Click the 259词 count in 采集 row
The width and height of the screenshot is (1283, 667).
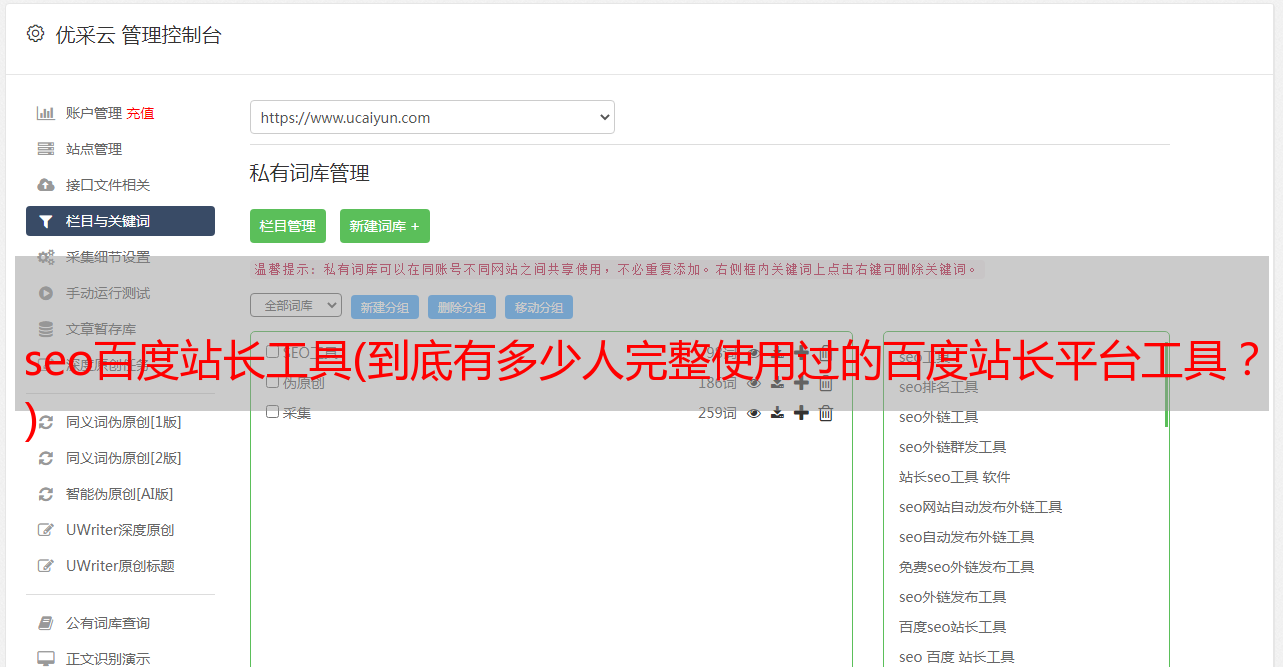point(717,413)
